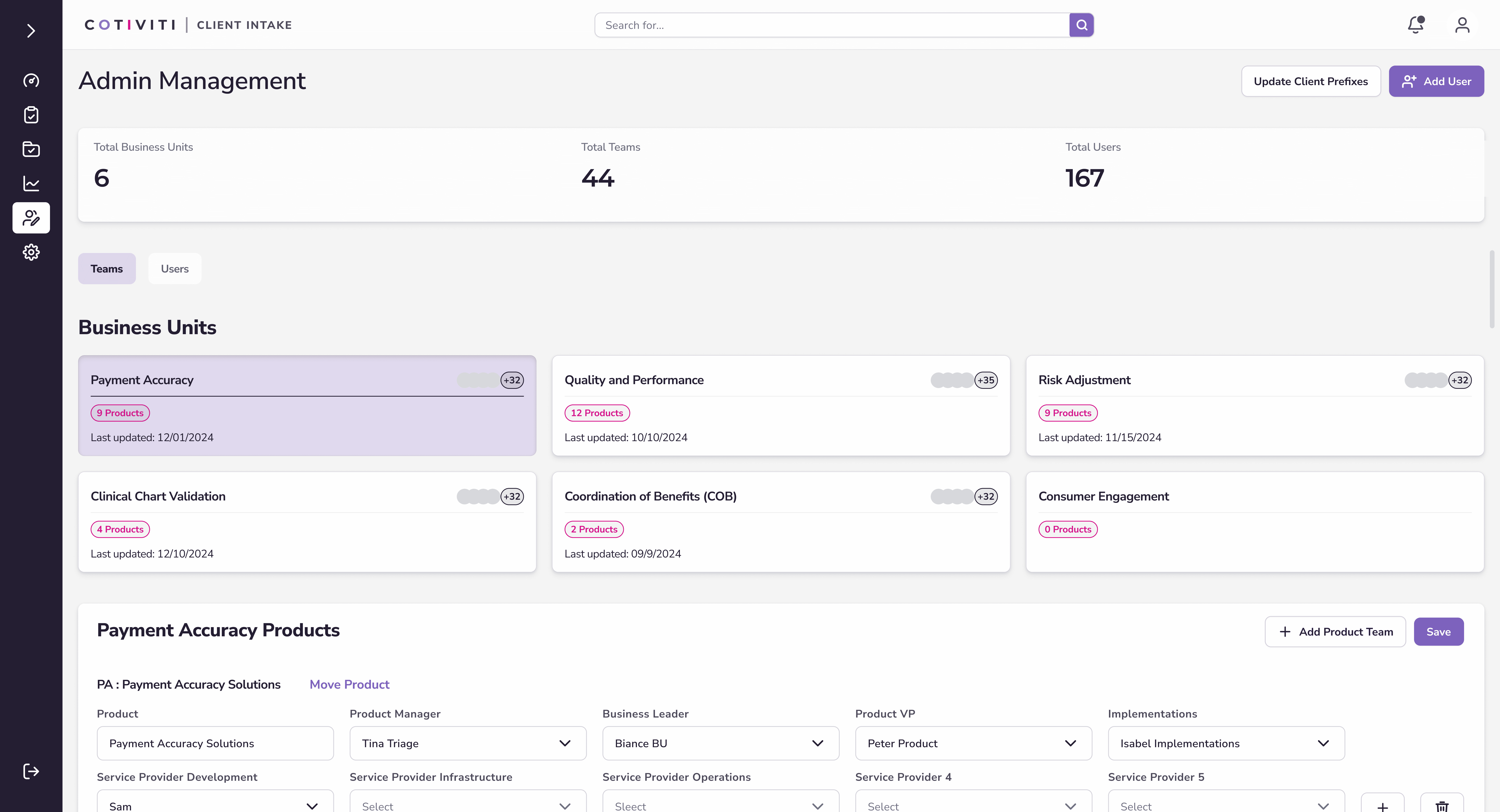The height and width of the screenshot is (812, 1500).
Task: Click the Add User button
Action: click(1436, 81)
